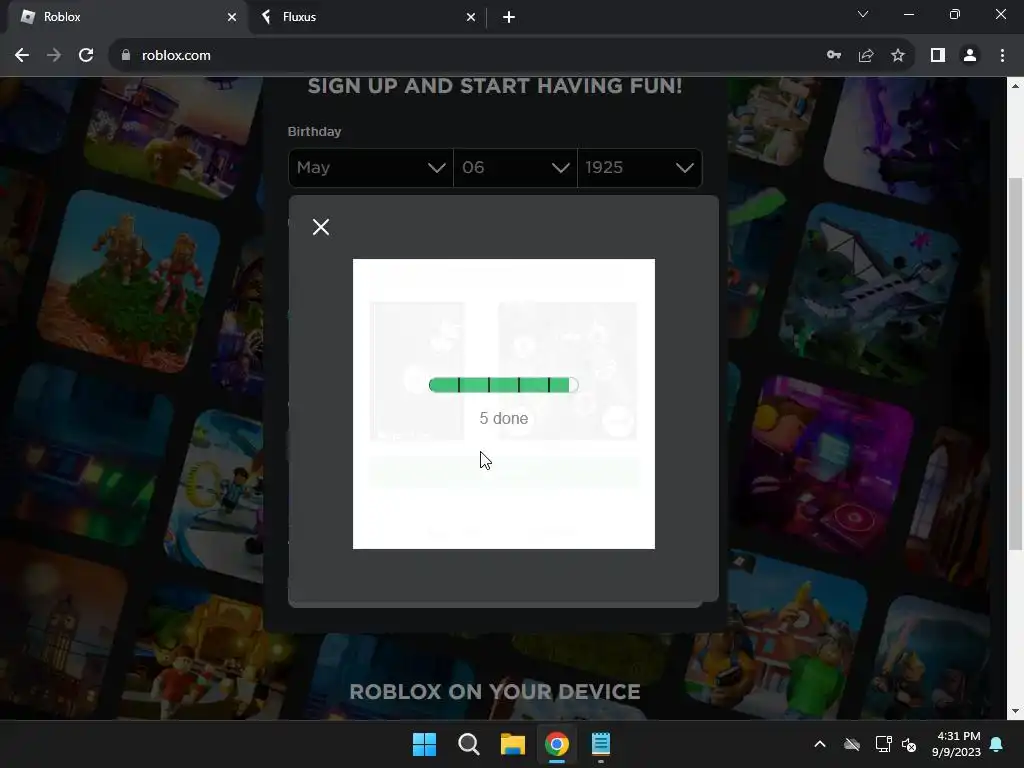1024x768 pixels.
Task: Go forward to the next page
Action: [x=54, y=56]
